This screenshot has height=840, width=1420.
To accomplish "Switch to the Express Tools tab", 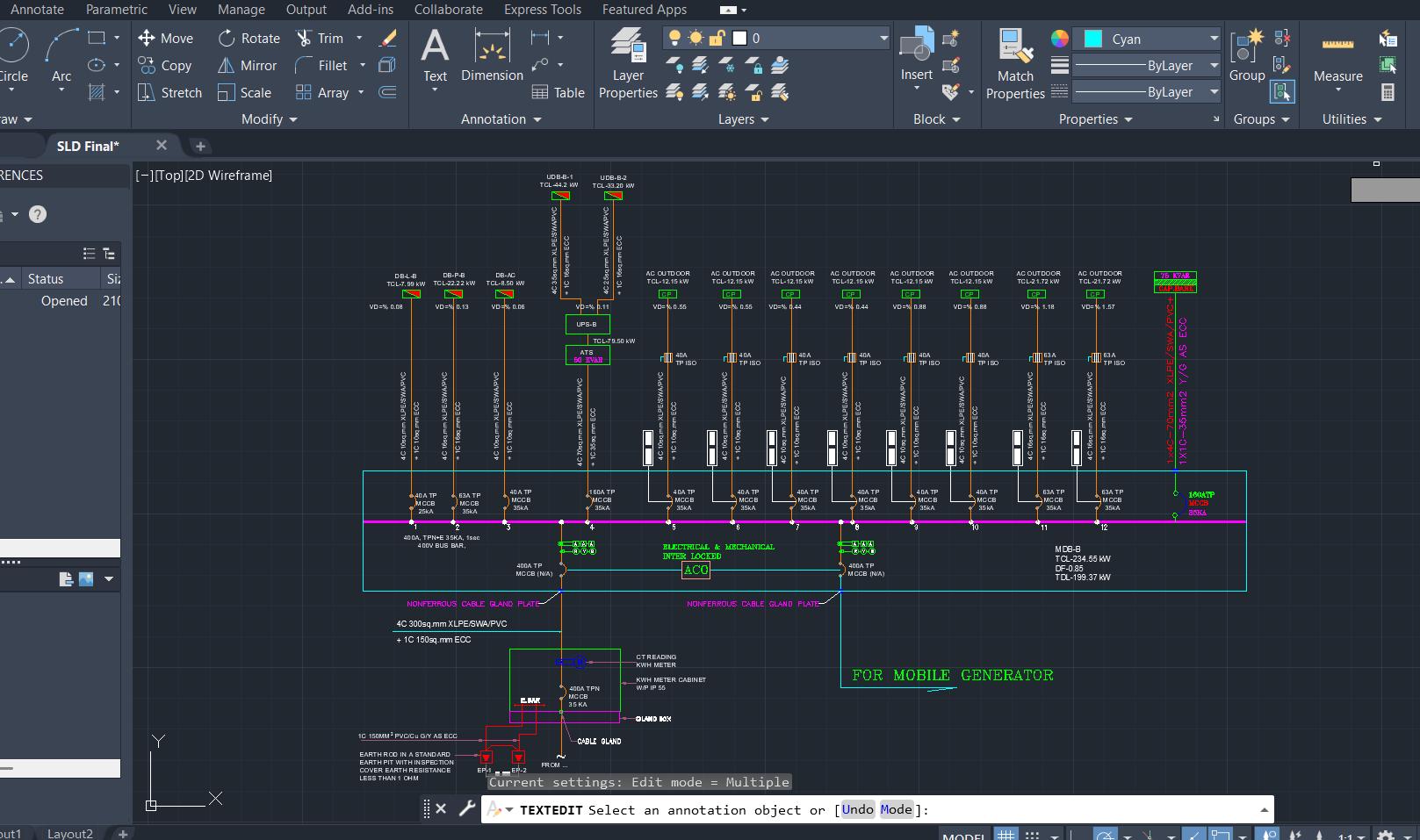I will [x=543, y=10].
